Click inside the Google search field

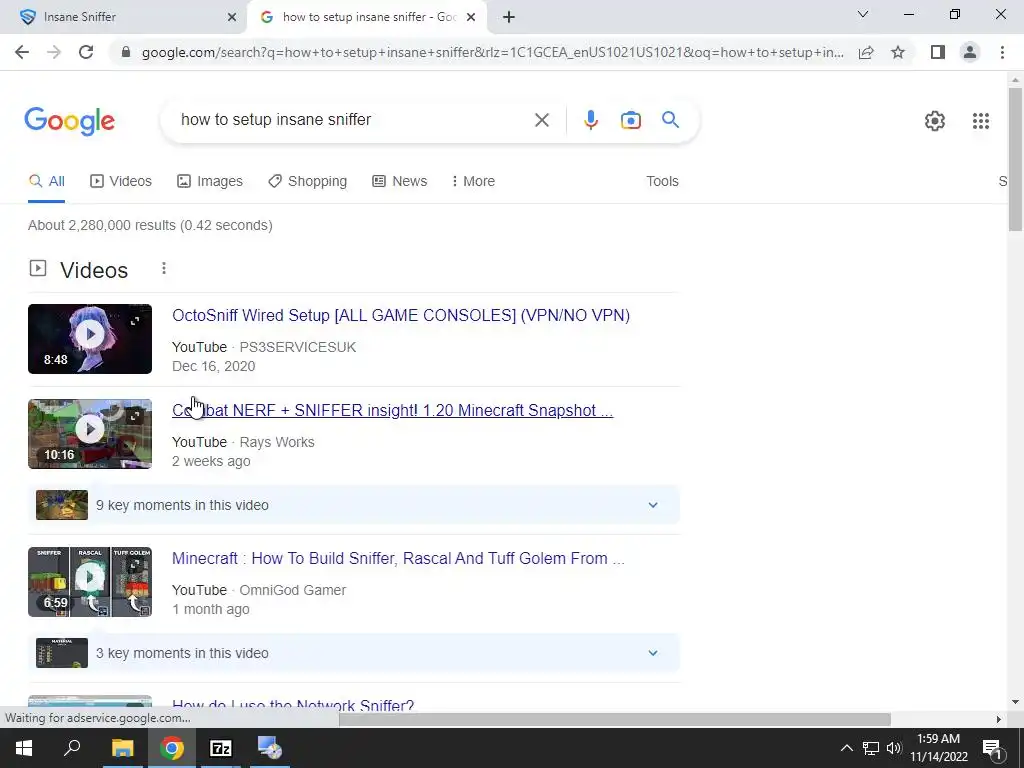pos(353,120)
